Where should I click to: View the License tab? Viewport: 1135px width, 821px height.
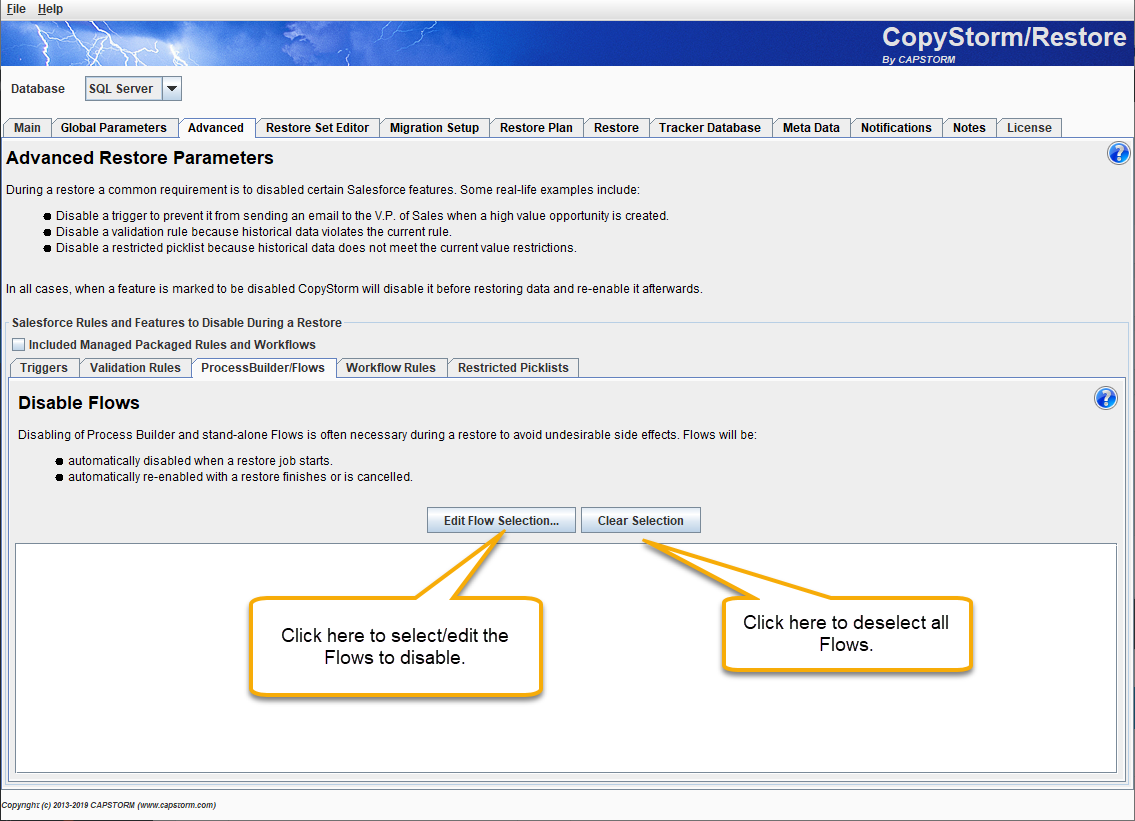1029,127
